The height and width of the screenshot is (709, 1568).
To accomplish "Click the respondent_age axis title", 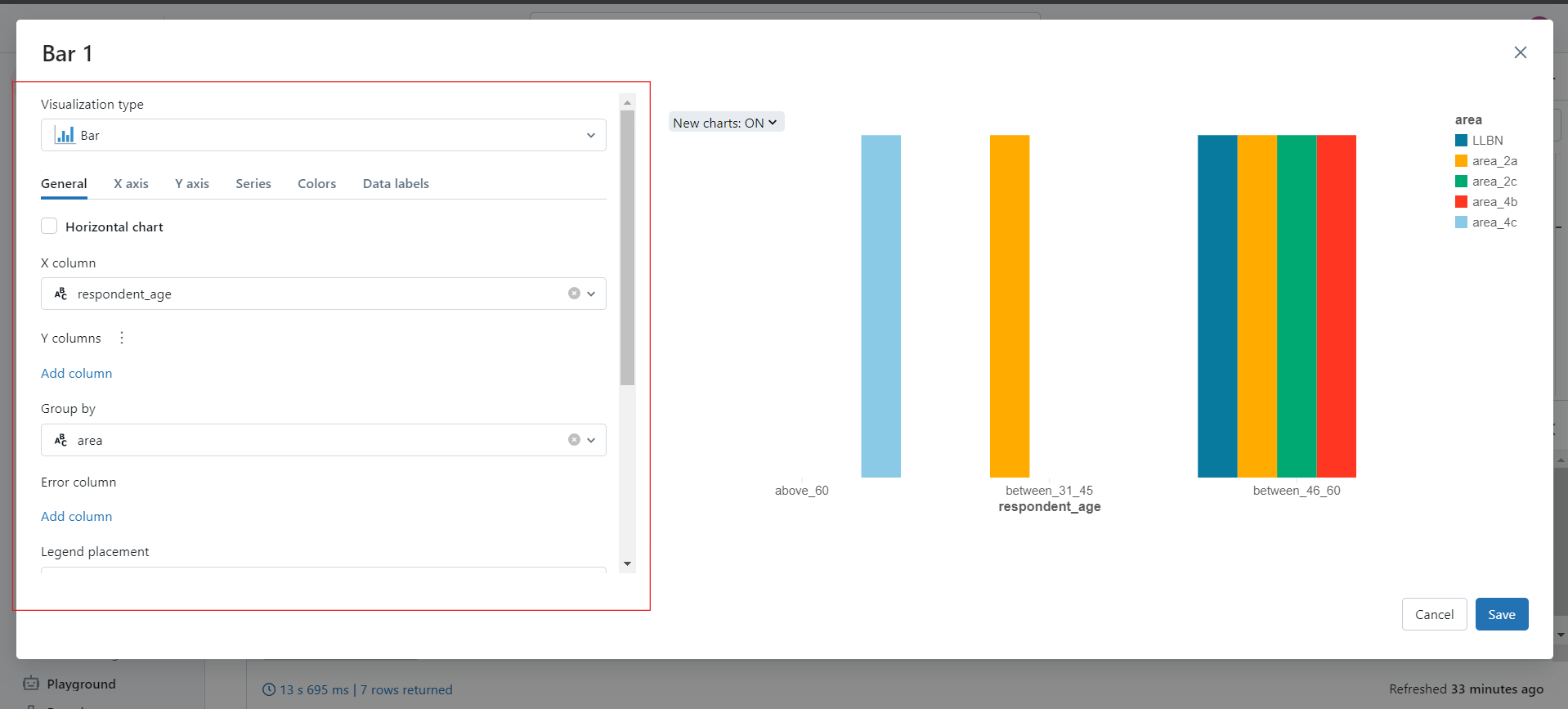I will click(1050, 507).
